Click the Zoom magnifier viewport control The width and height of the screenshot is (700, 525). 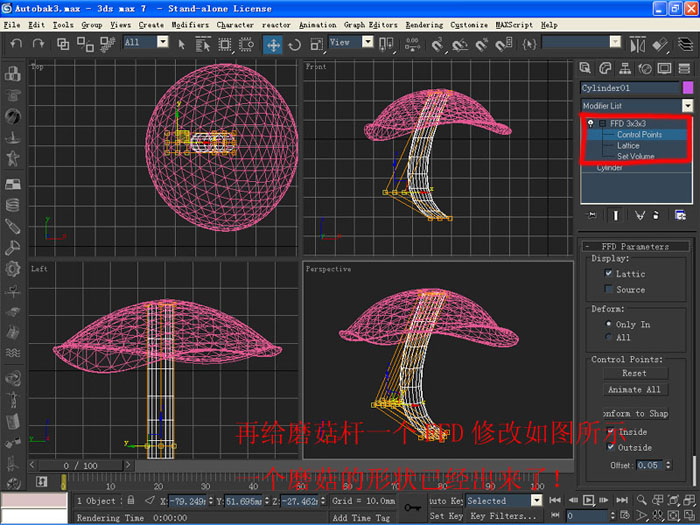(x=641, y=500)
